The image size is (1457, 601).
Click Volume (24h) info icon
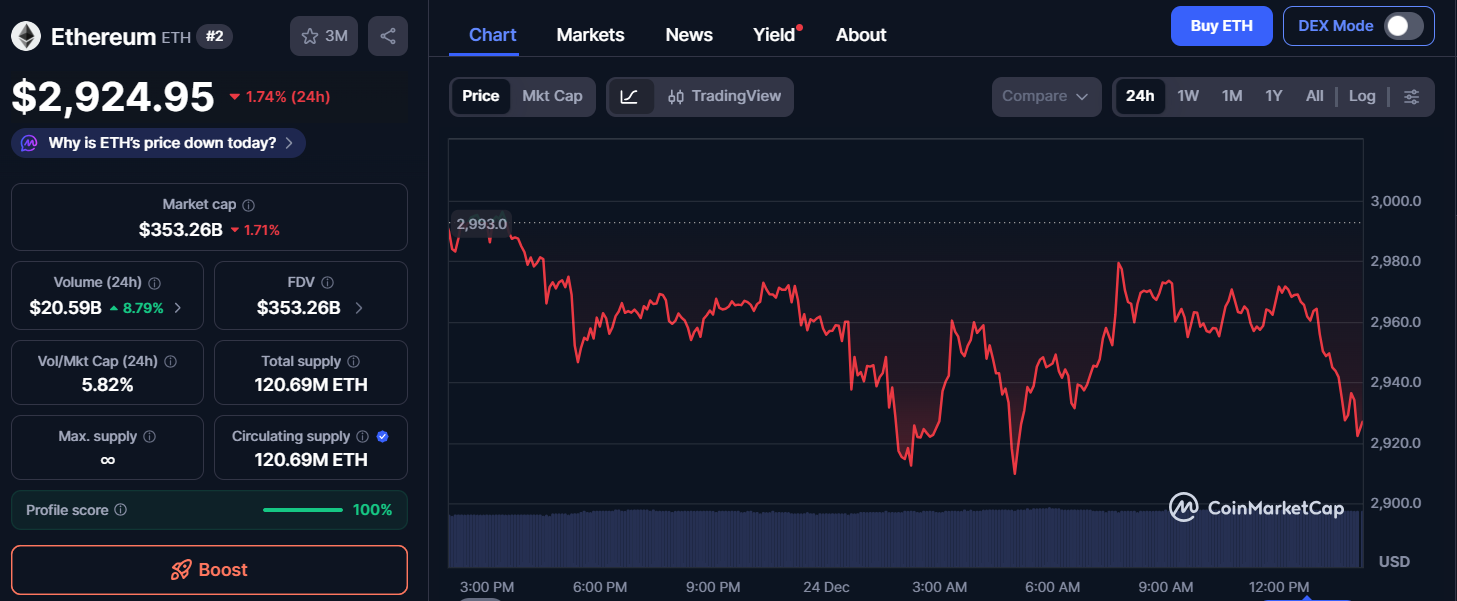pyautogui.click(x=155, y=283)
